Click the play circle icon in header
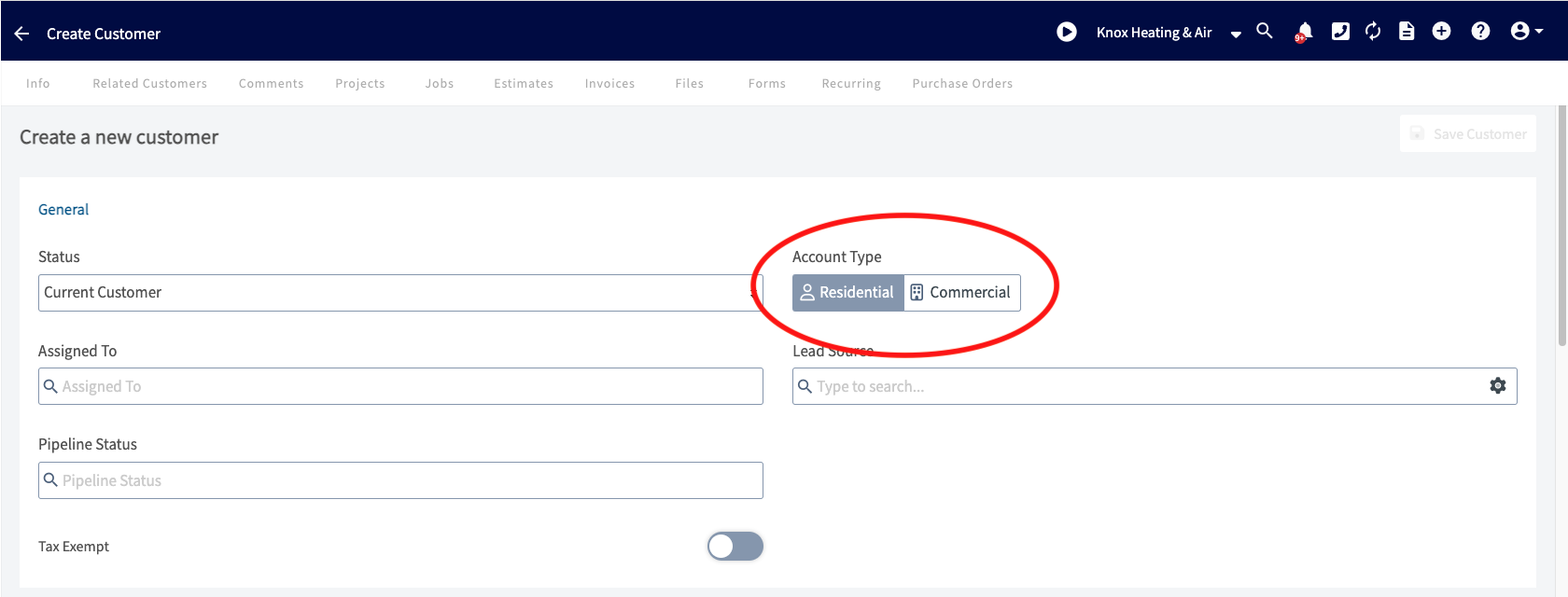This screenshot has width=1568, height=597. [x=1067, y=33]
